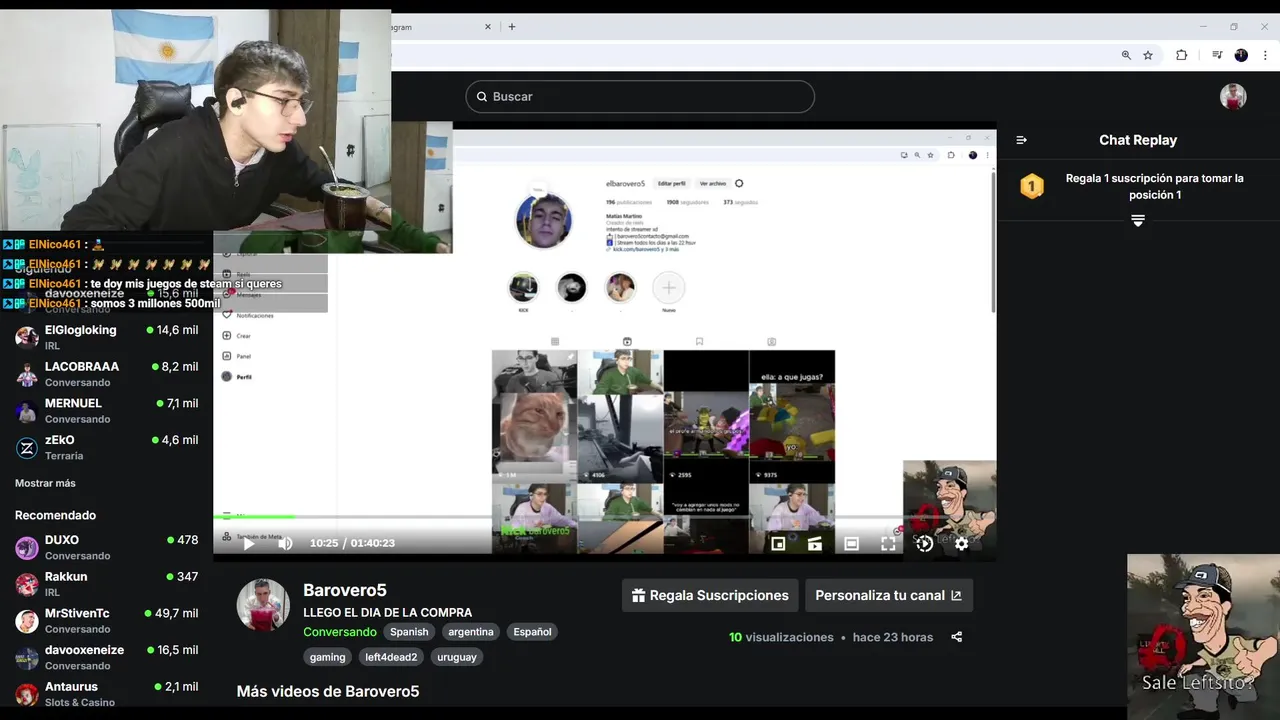Switch the player to theater mode
Screen dimensions: 1280x720
pos(851,543)
